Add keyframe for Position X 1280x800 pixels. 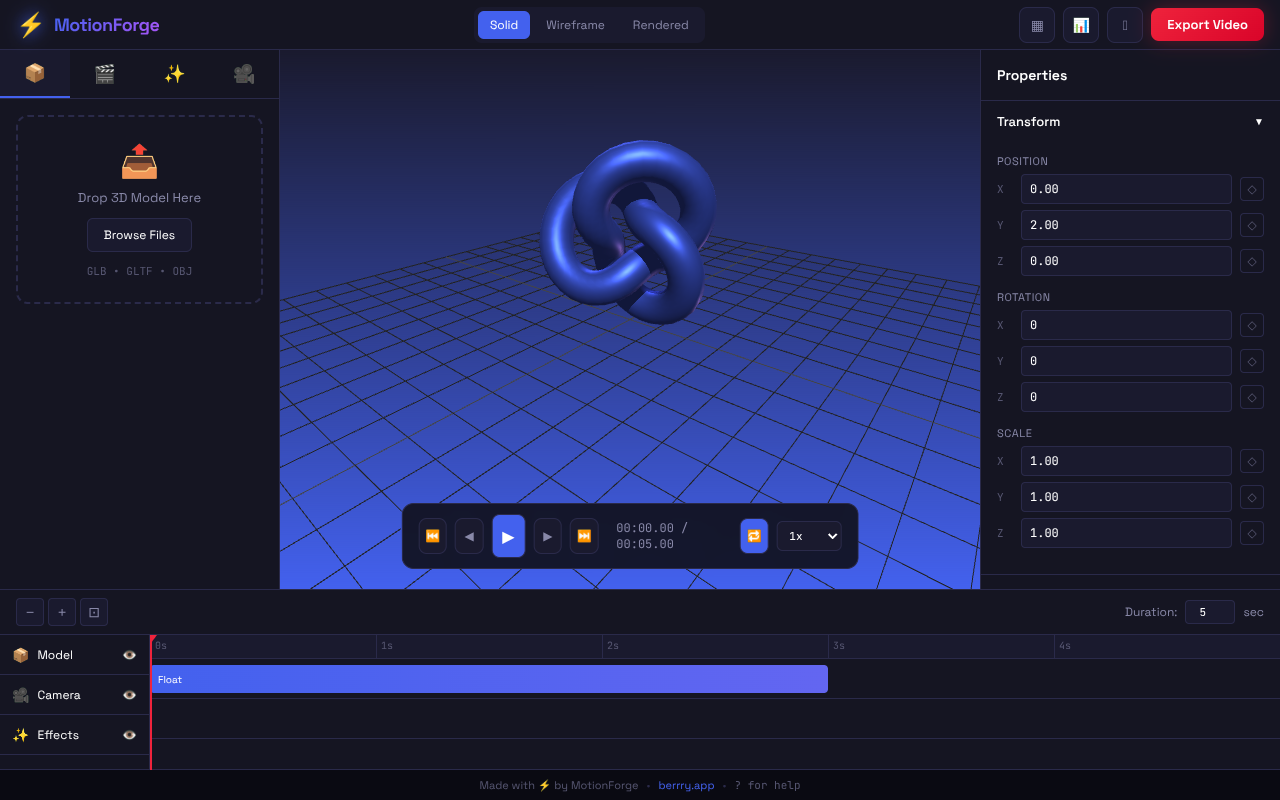tap(1252, 189)
